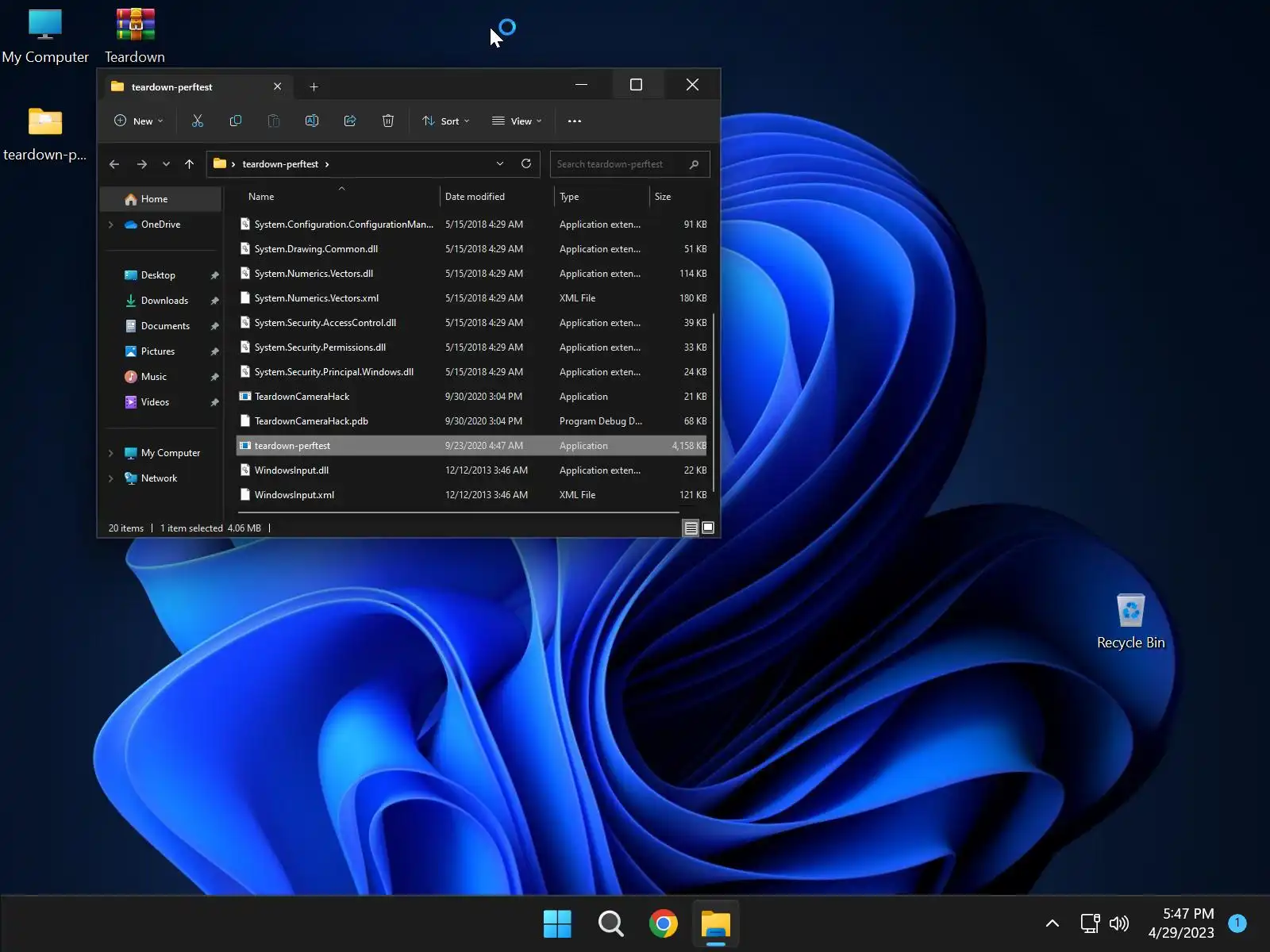
Task: Go up one folder level
Action: (189, 164)
